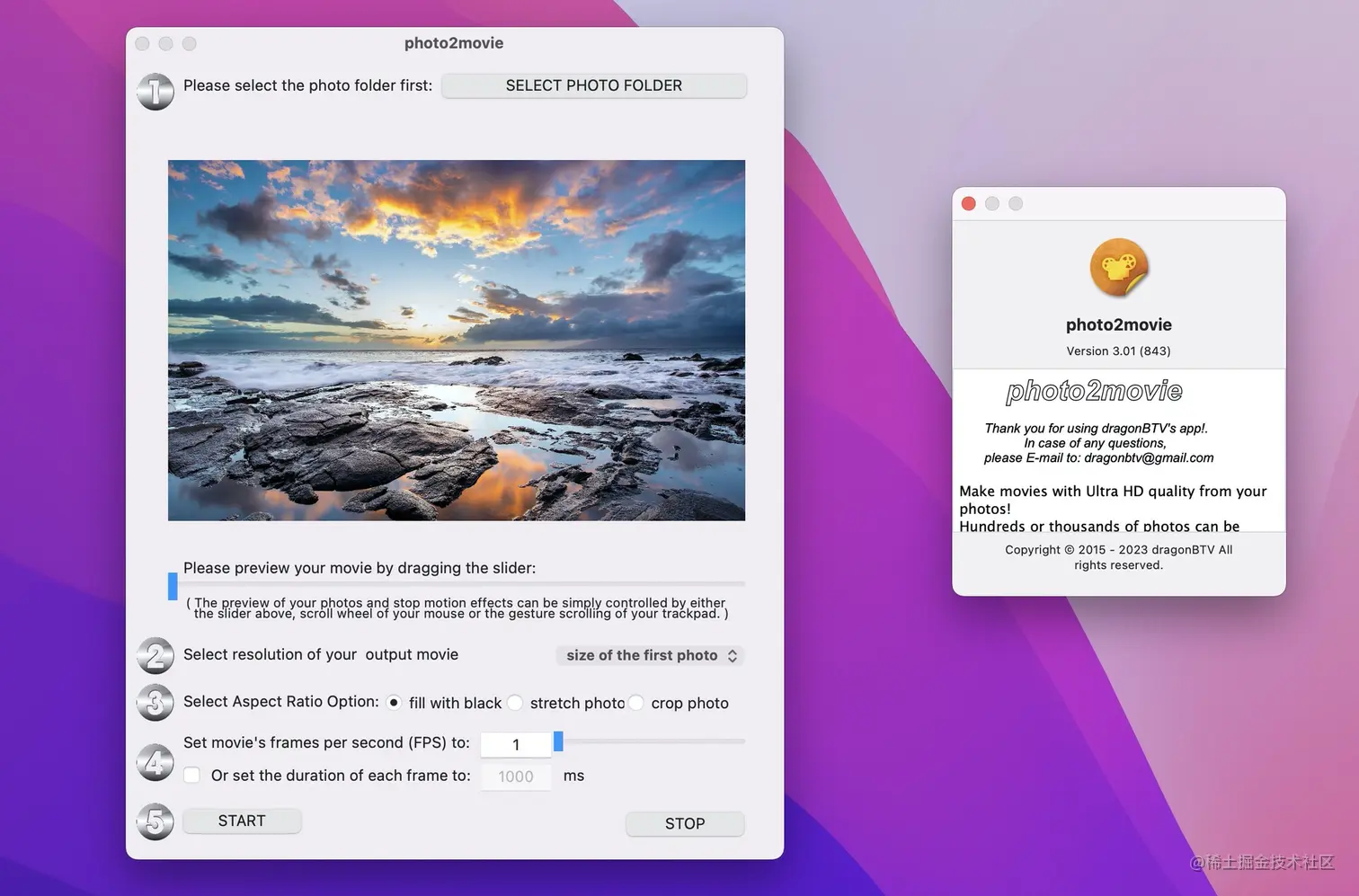
Task: Click the main window title 'photo2movie'
Action: [454, 43]
